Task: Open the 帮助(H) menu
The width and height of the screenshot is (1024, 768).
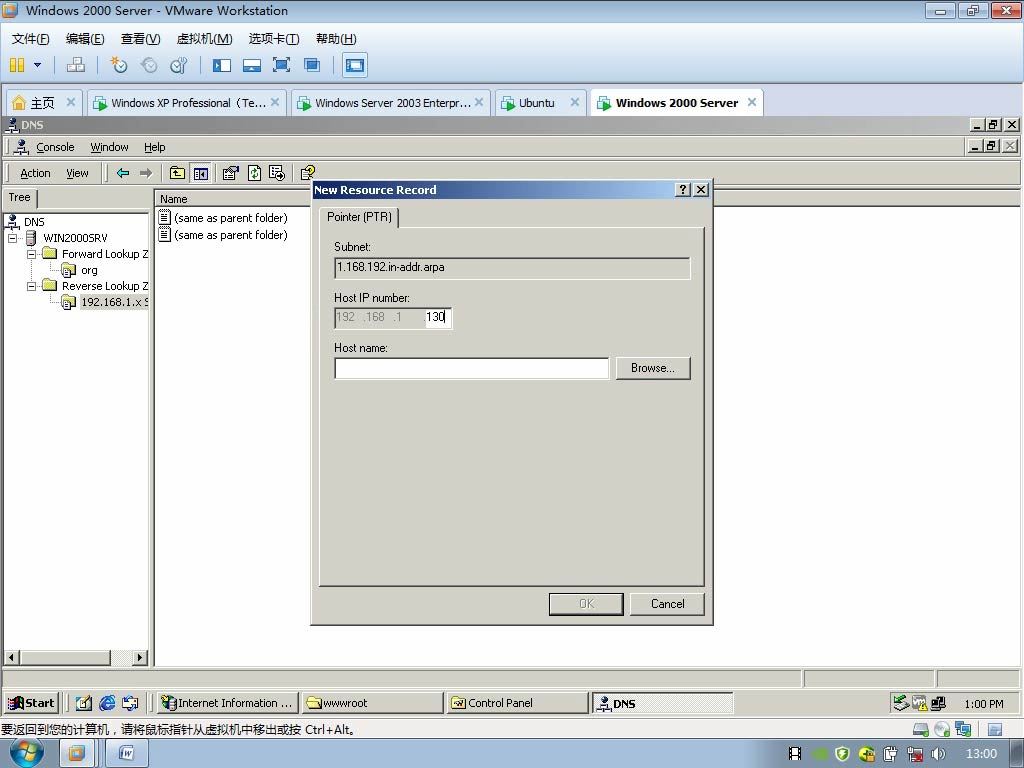Action: 336,39
